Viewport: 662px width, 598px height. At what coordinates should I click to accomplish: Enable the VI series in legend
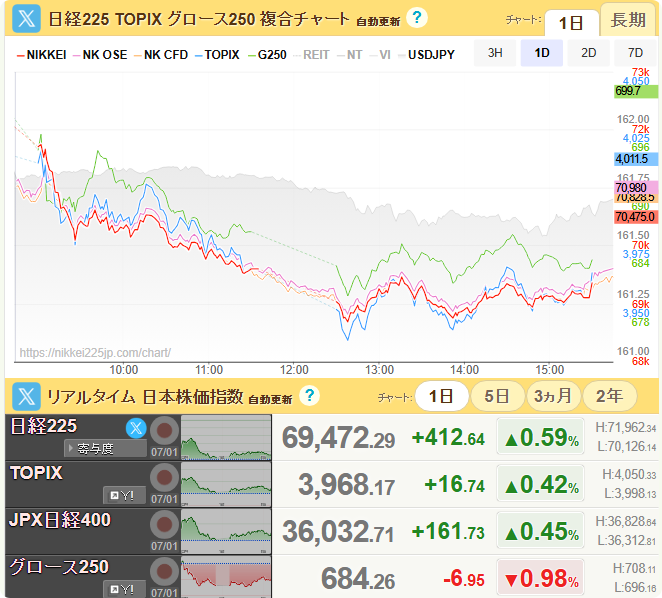380,55
